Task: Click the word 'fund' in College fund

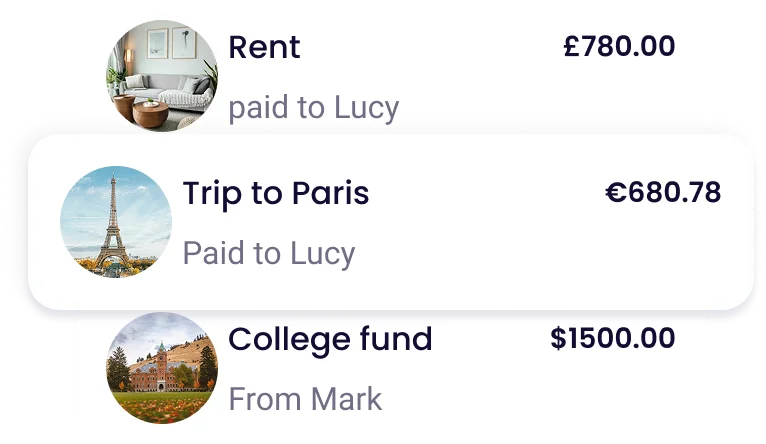Action: pyautogui.click(x=396, y=338)
